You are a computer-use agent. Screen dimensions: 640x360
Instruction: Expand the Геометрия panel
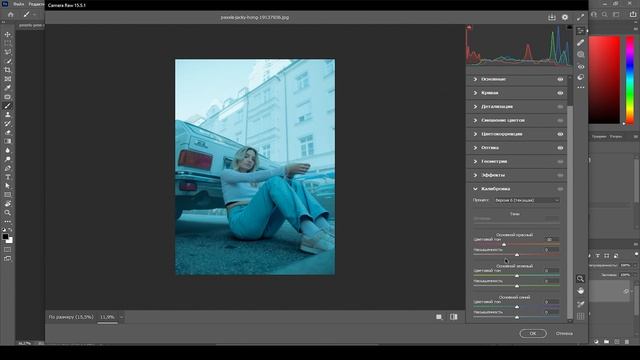tap(475, 162)
